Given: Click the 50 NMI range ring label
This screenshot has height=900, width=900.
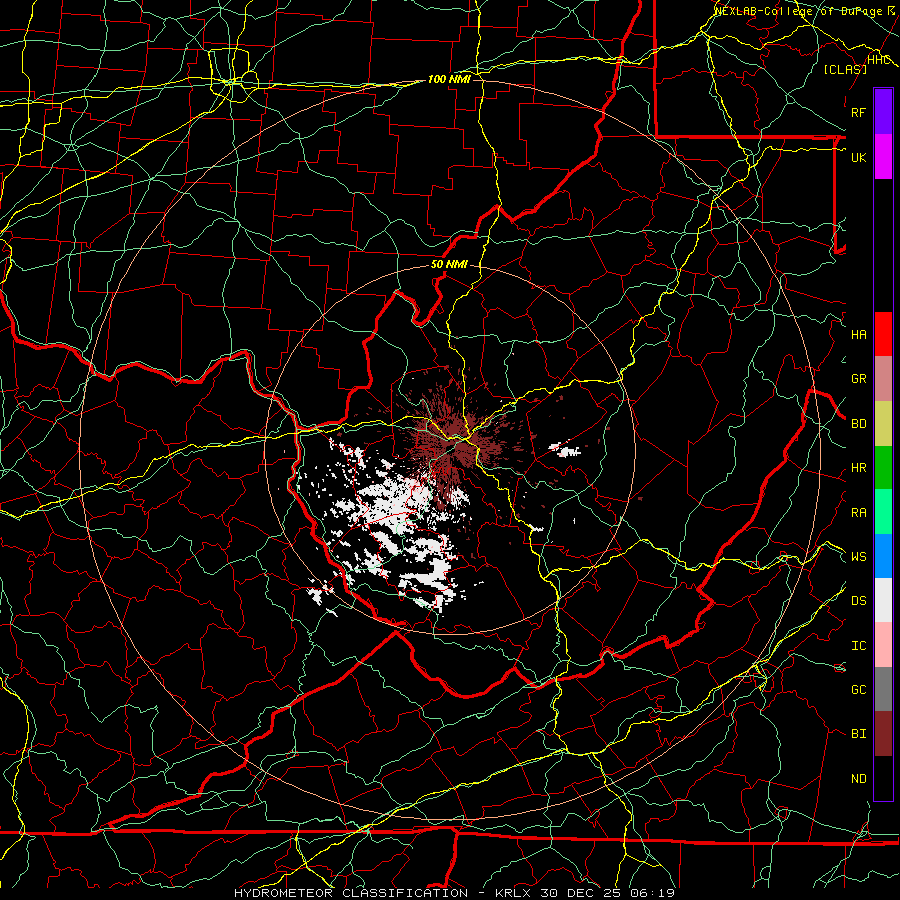Looking at the screenshot, I should (449, 264).
